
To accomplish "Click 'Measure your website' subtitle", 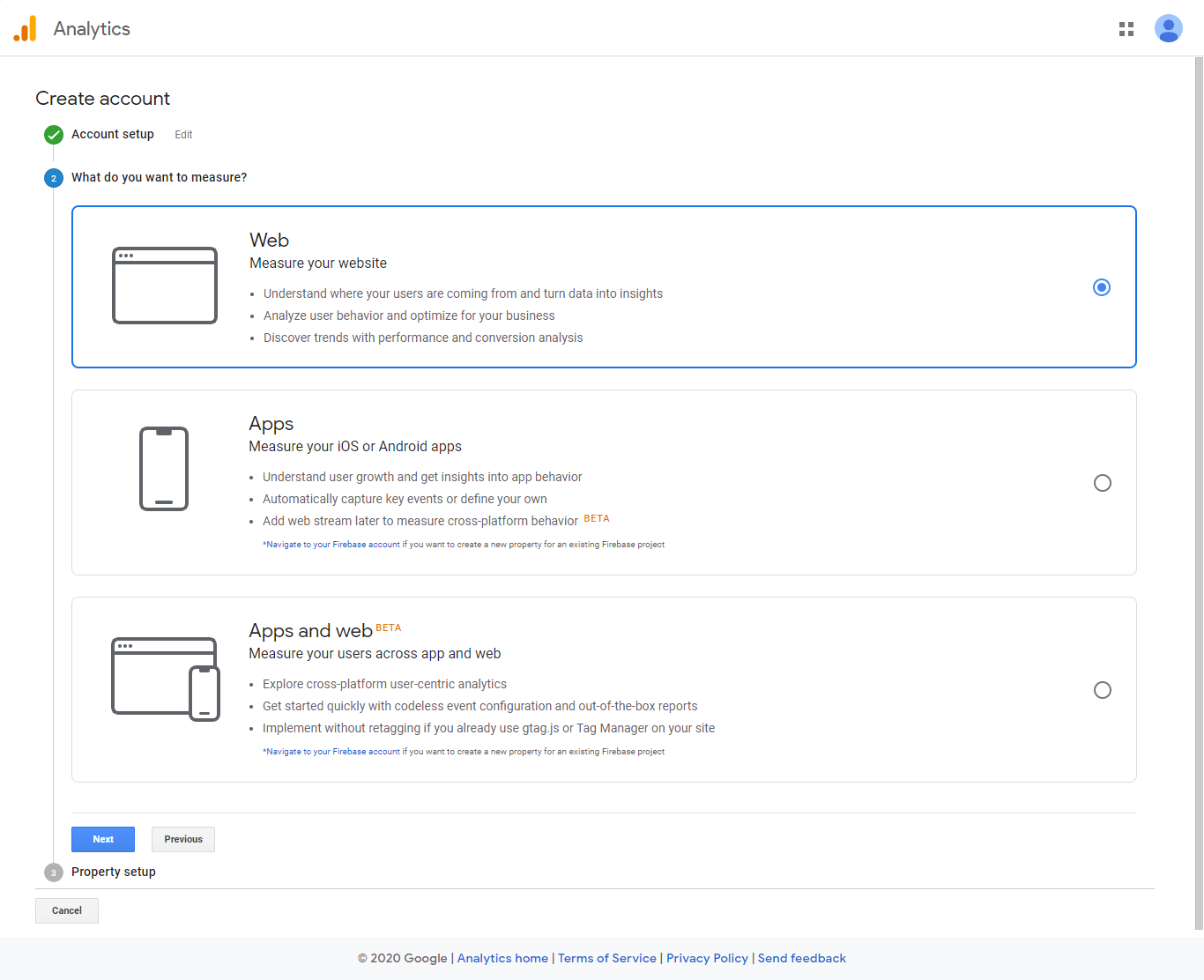I will pyautogui.click(x=318, y=263).
